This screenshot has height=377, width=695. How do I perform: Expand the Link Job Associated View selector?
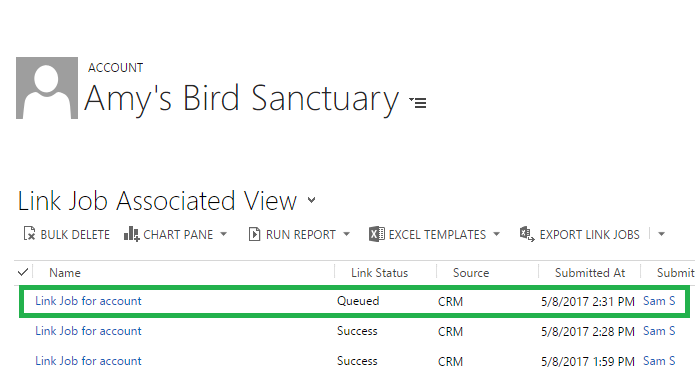[x=312, y=200]
